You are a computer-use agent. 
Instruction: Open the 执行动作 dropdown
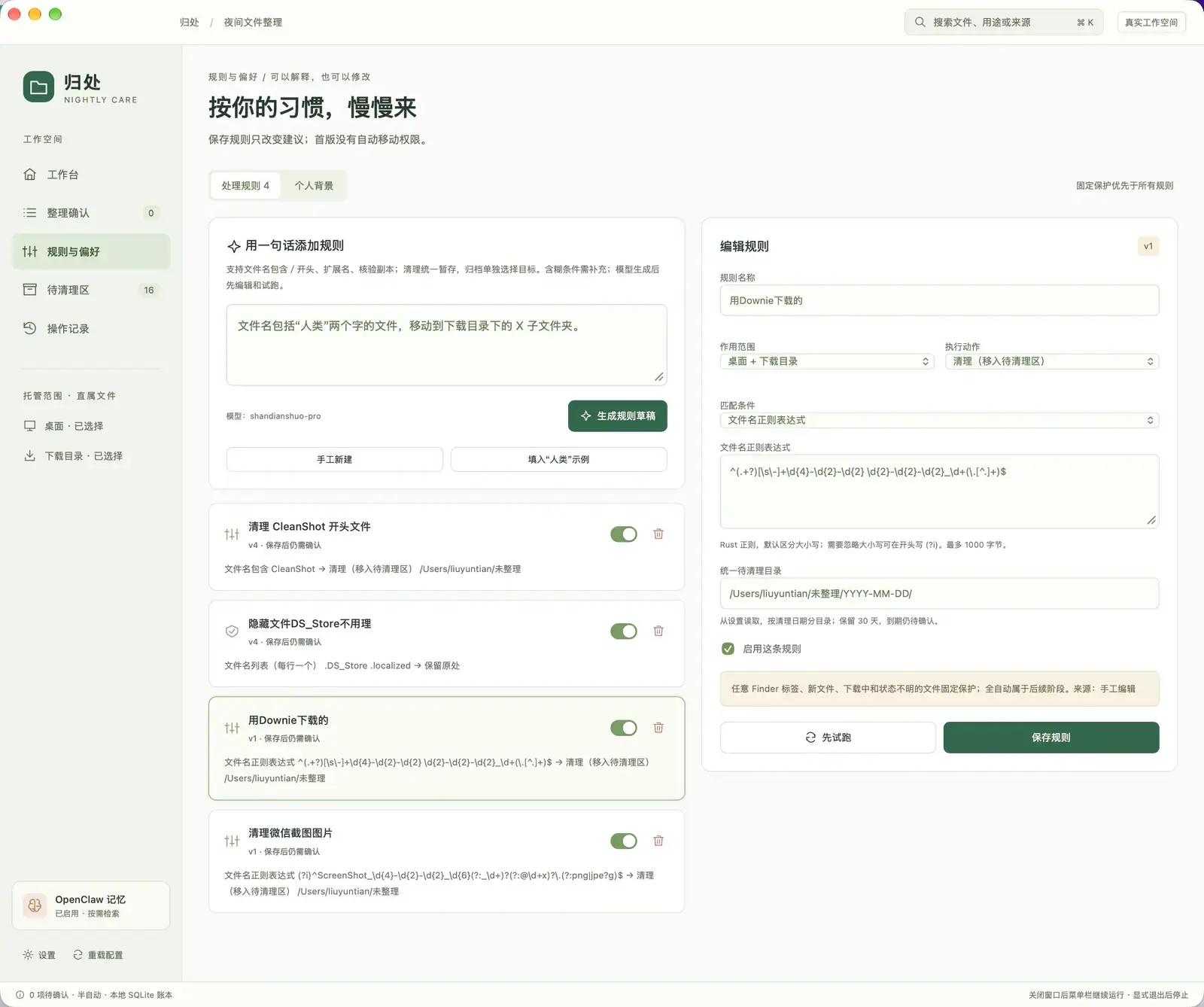coord(1052,361)
